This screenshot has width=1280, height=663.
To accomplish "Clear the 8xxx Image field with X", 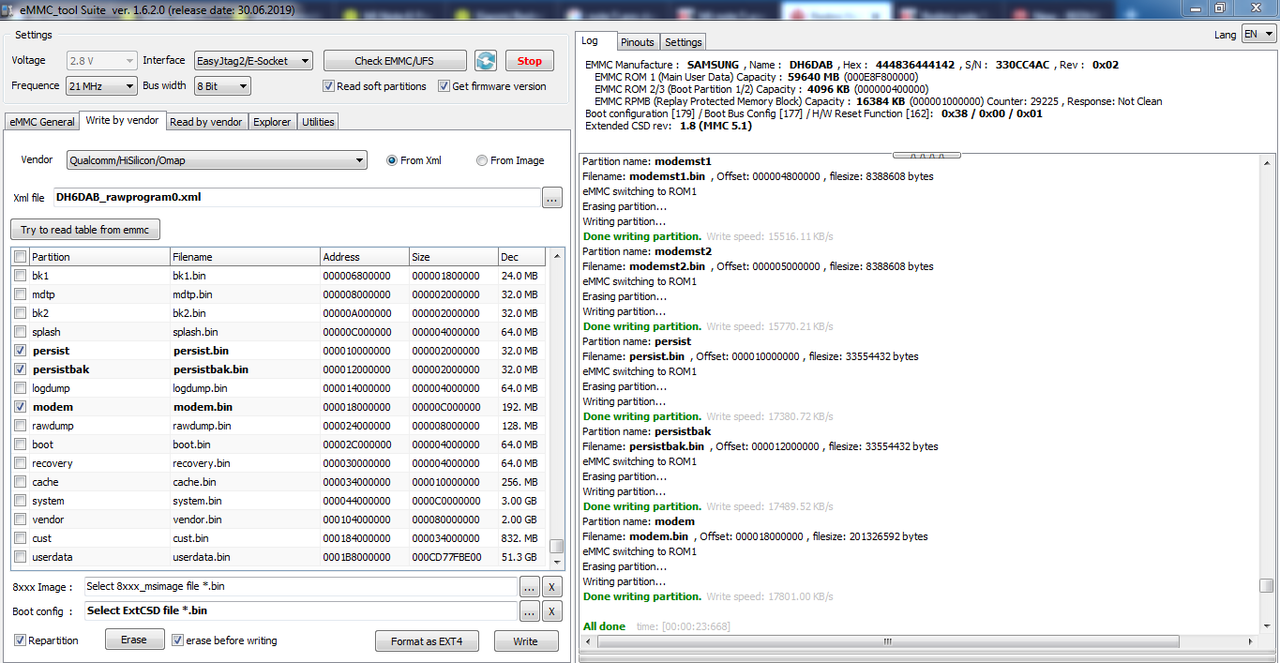I will (x=552, y=587).
